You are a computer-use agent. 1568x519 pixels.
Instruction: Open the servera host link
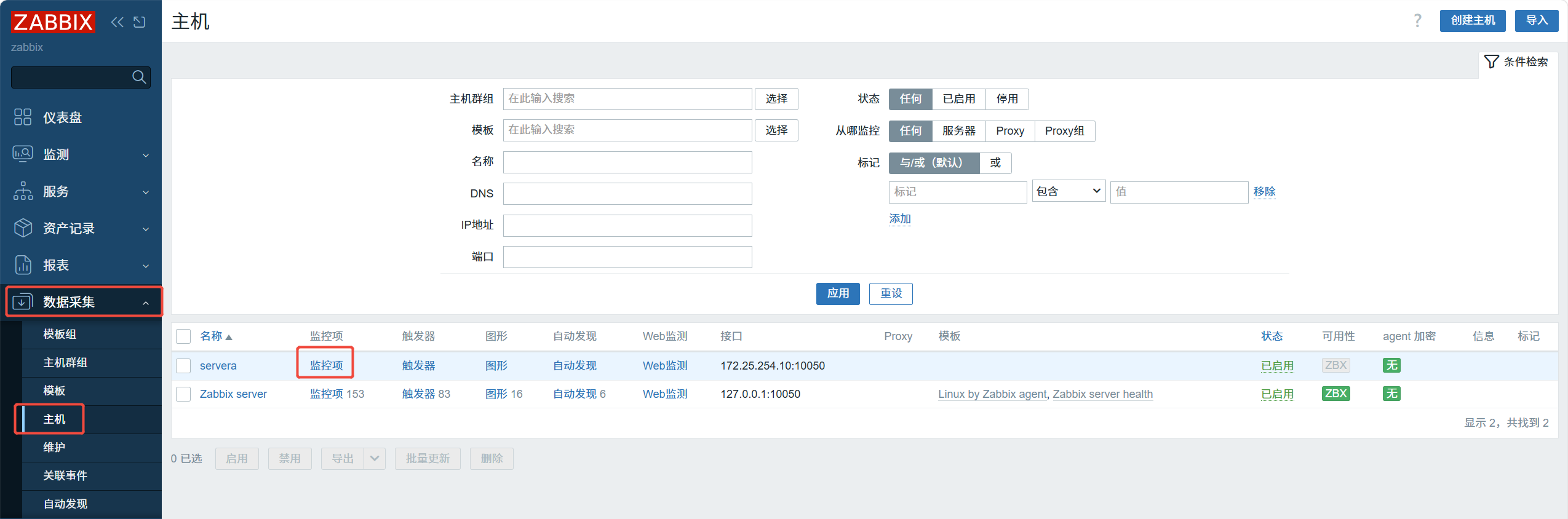coord(218,366)
